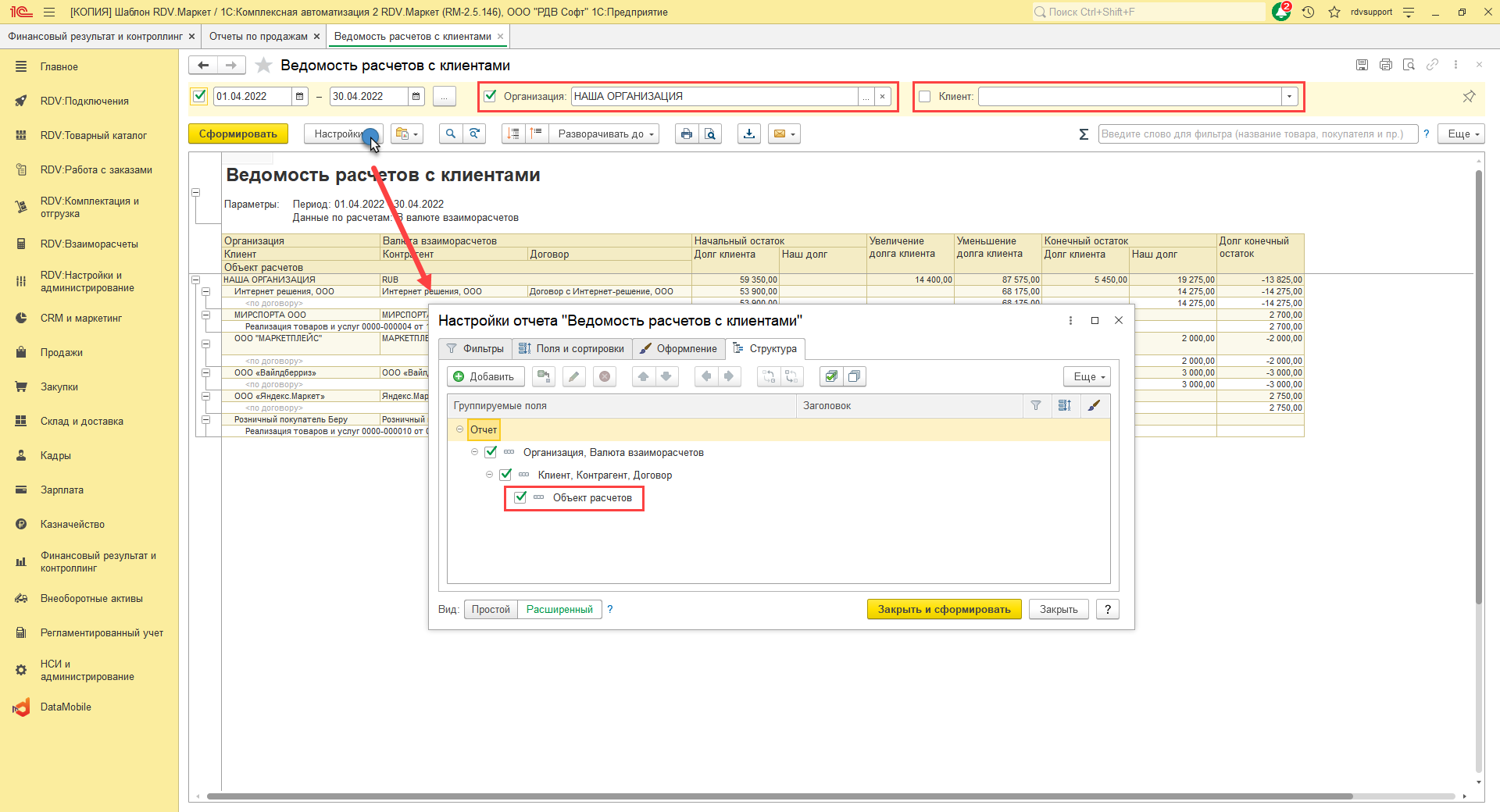
Task: Open the calendar picker for start date
Action: [299, 97]
